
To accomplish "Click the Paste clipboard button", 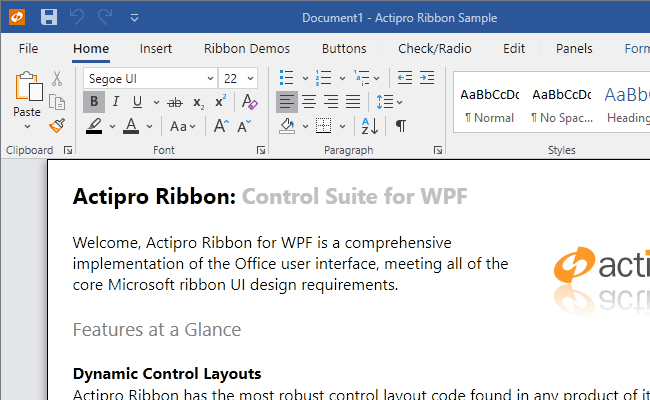I will point(27,94).
